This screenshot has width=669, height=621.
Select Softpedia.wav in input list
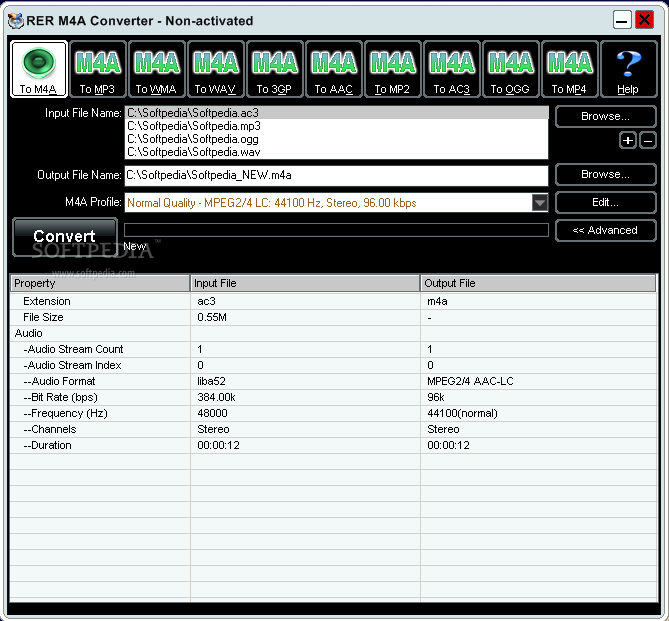(336, 152)
